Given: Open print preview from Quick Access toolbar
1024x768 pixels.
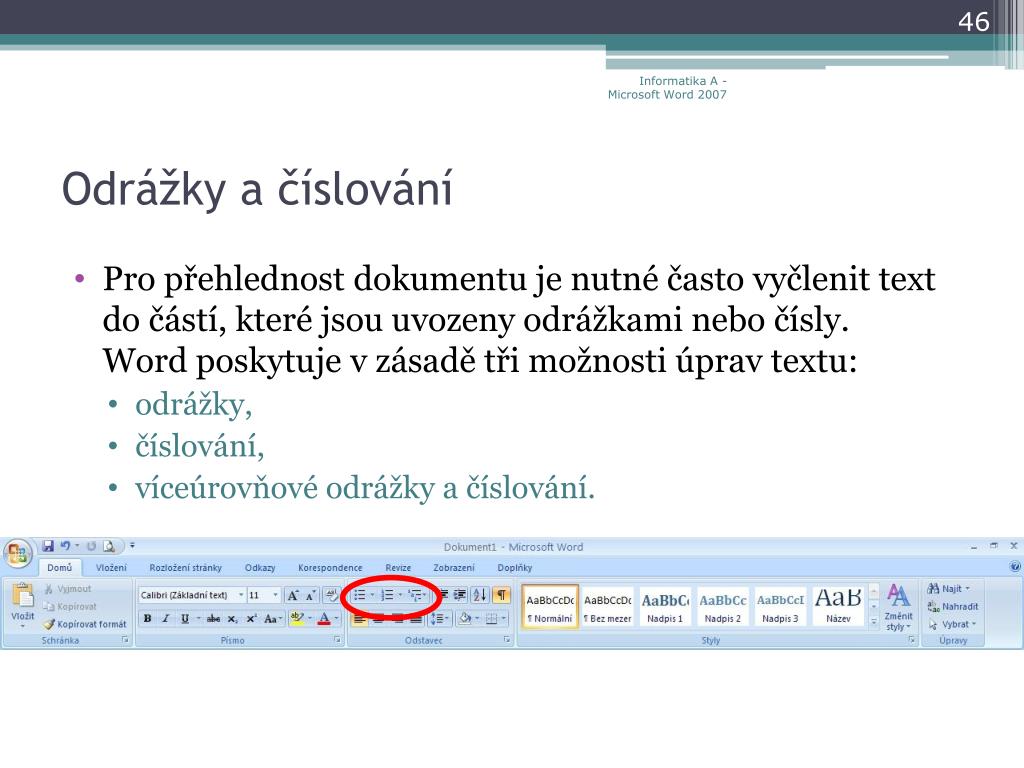Looking at the screenshot, I should coord(109,546).
